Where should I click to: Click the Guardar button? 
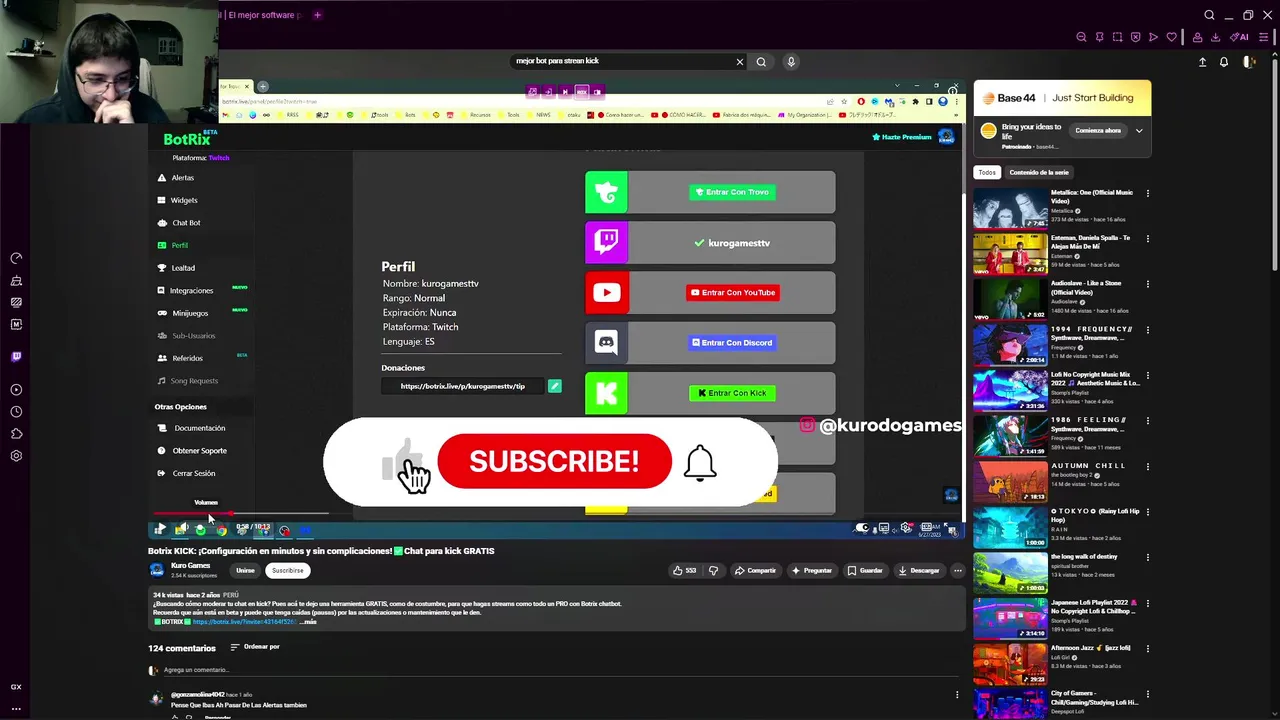[x=865, y=571]
